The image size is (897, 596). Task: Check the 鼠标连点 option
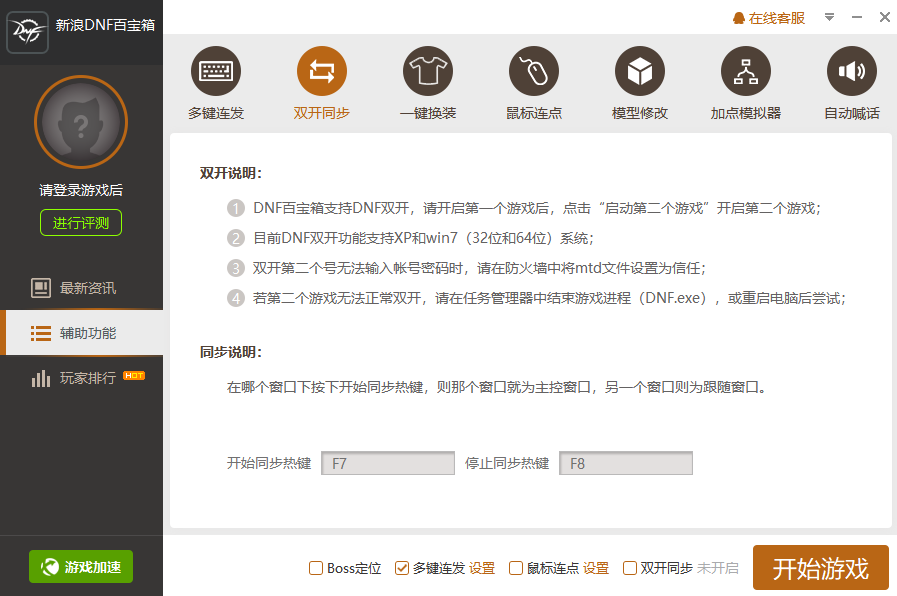pos(517,568)
